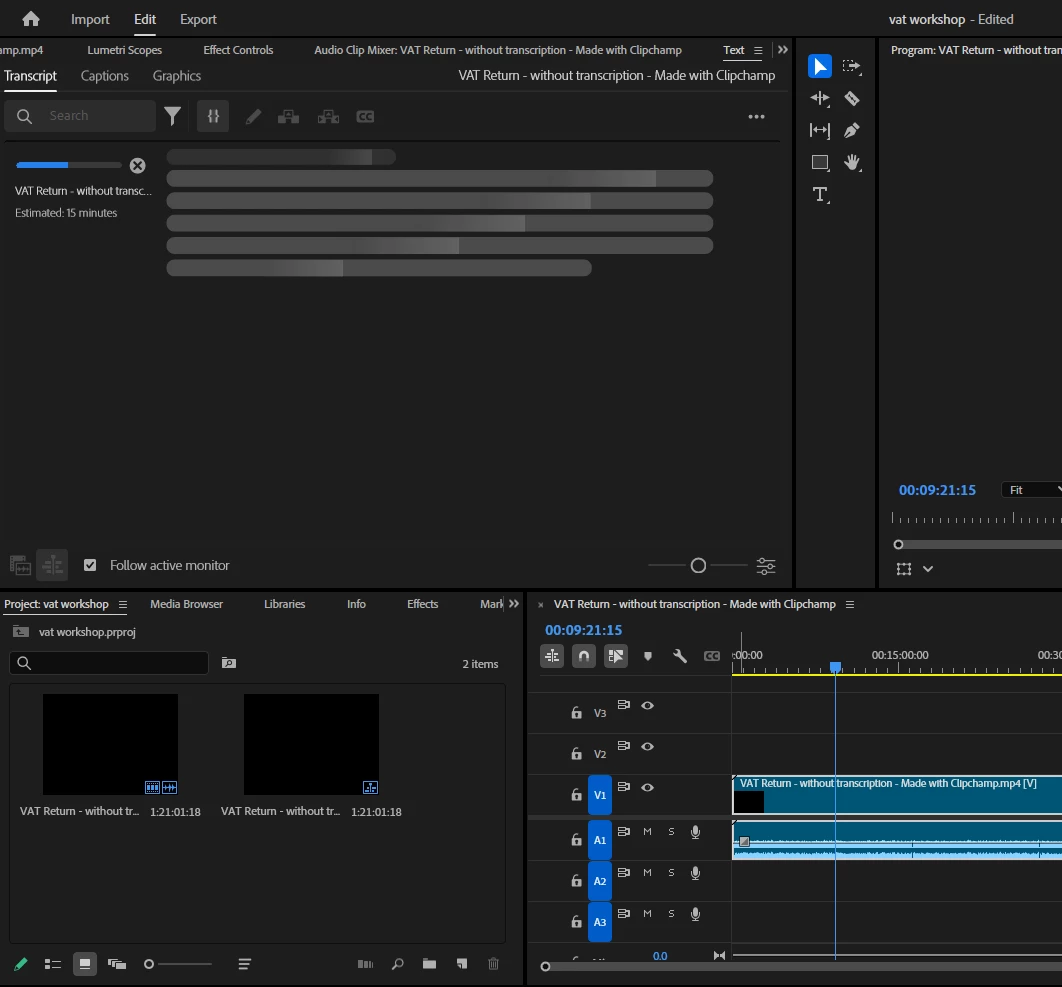Open the Media Browser tab

point(186,604)
